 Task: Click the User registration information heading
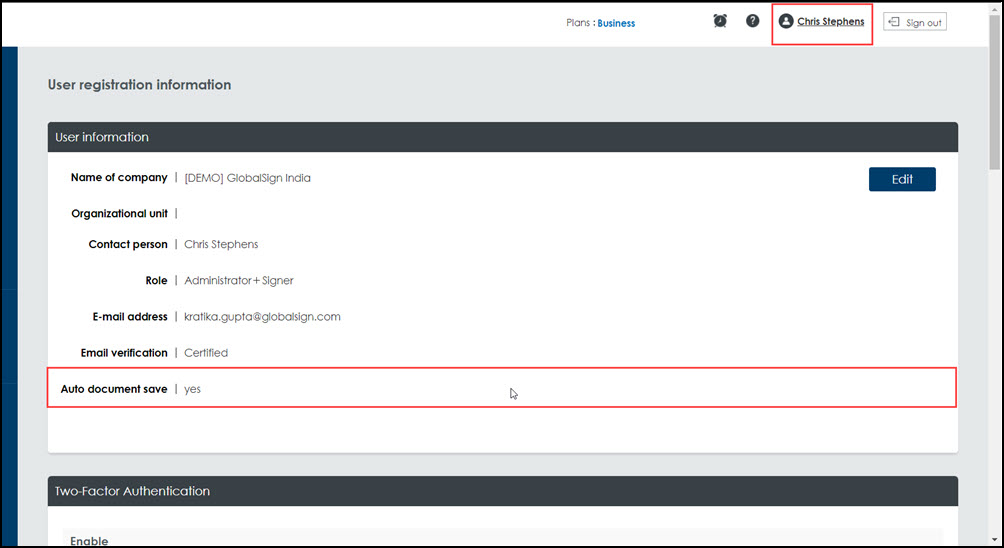click(x=140, y=85)
